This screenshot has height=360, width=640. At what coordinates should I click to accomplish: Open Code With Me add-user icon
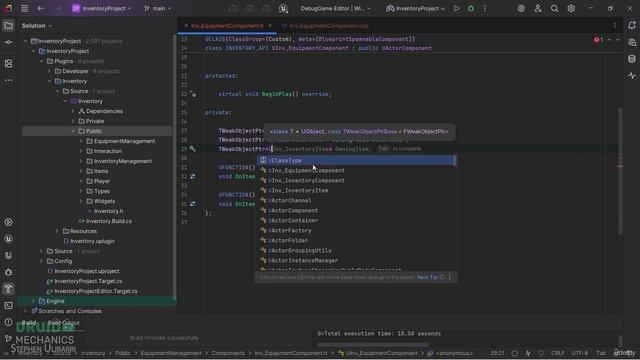(538, 8)
